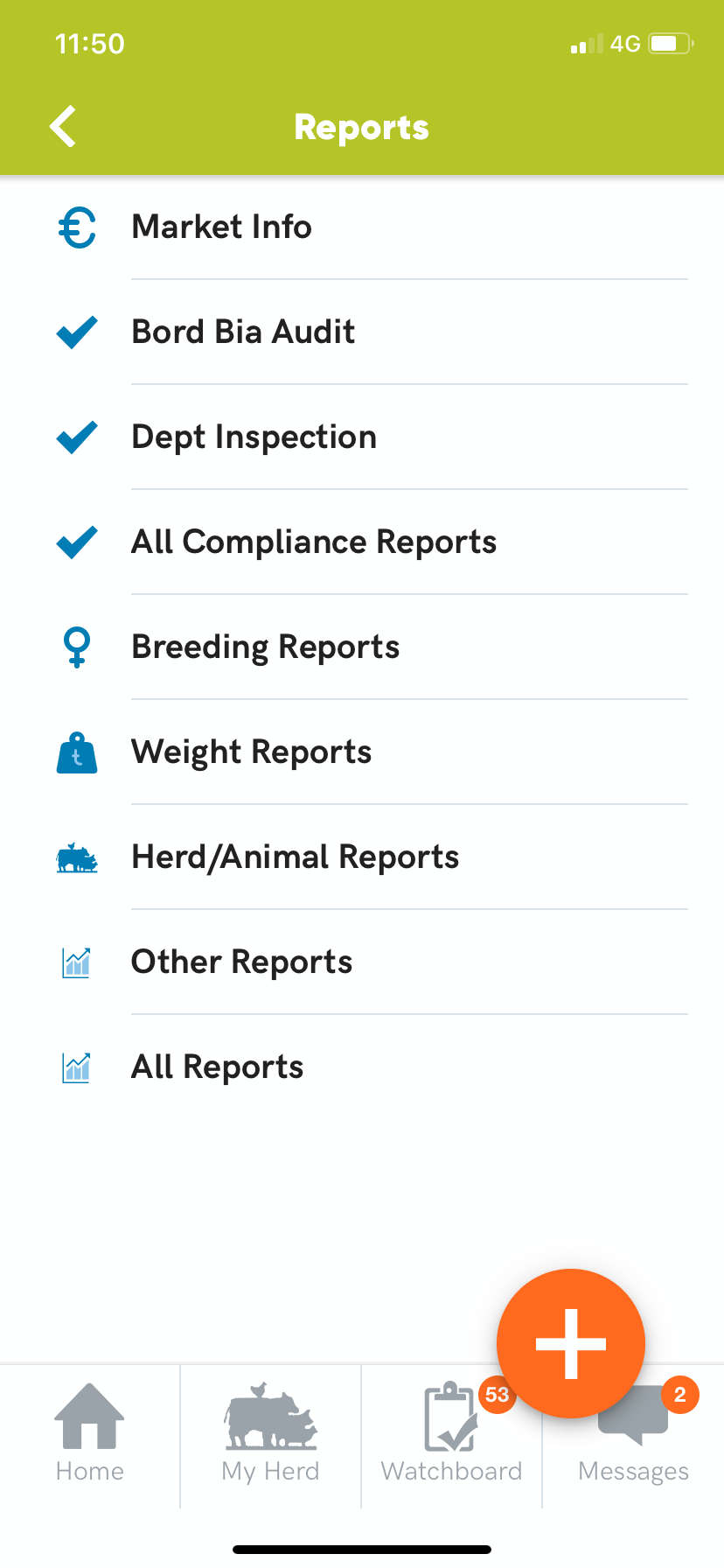Viewport: 724px width, 1568px height.
Task: Select the chart icon beside Other Reports
Action: 77,962
